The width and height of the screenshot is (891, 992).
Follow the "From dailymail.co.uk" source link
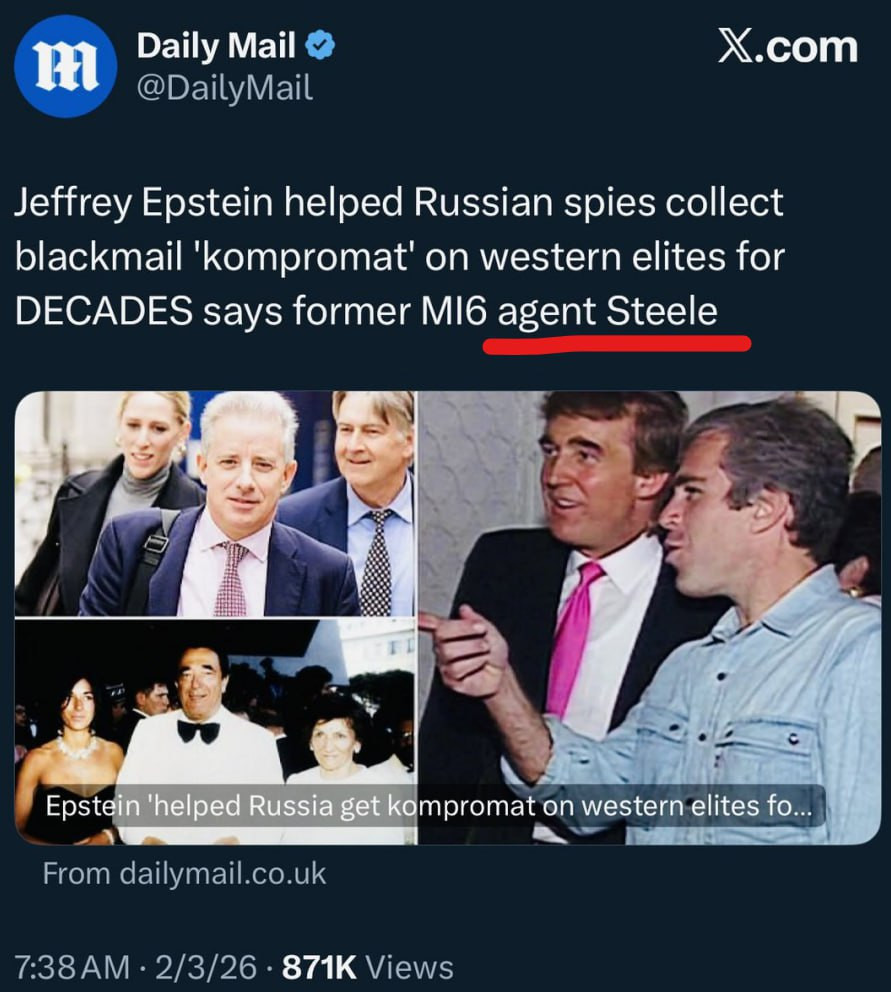coord(184,873)
